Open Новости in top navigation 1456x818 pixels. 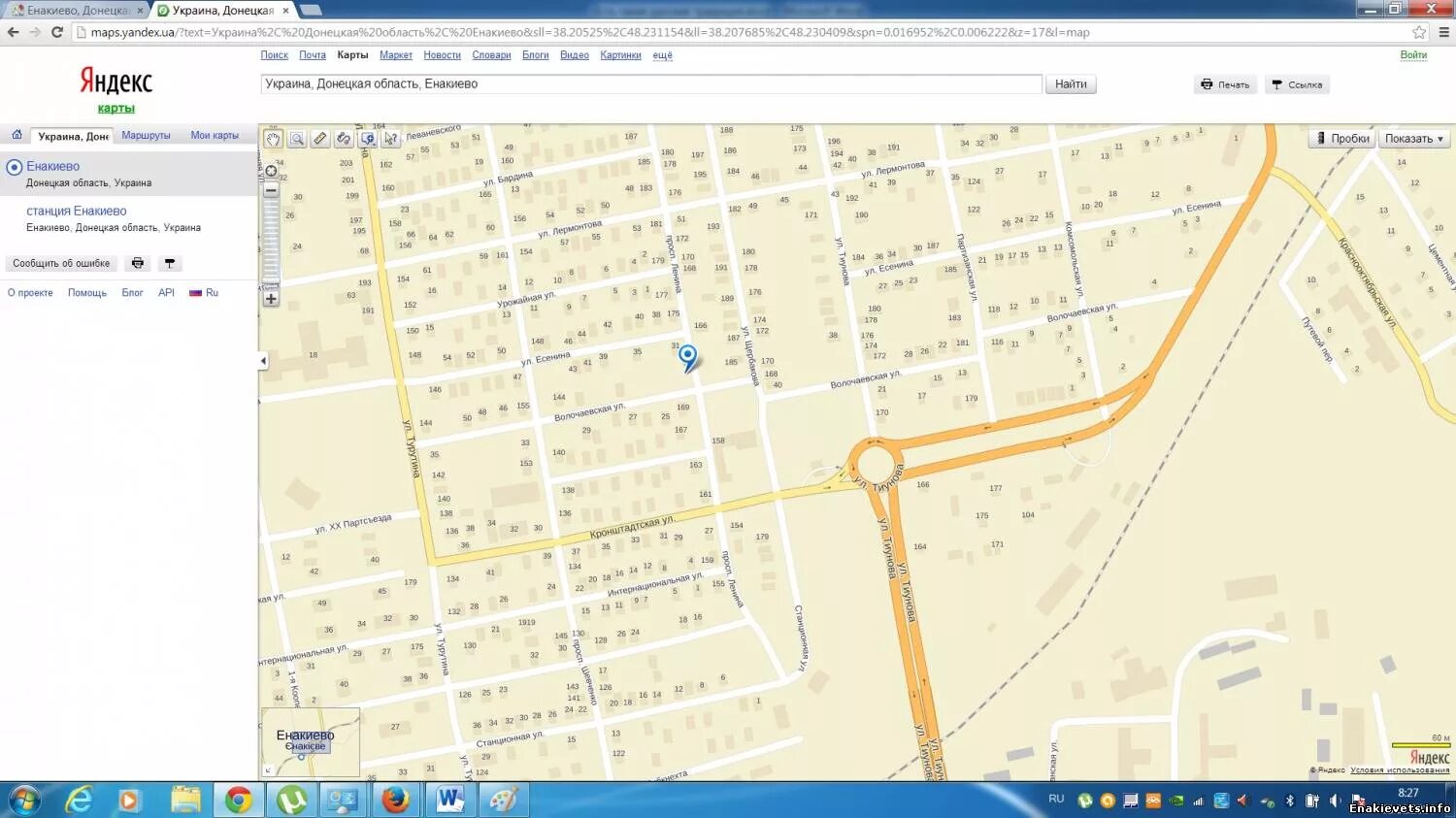[442, 55]
